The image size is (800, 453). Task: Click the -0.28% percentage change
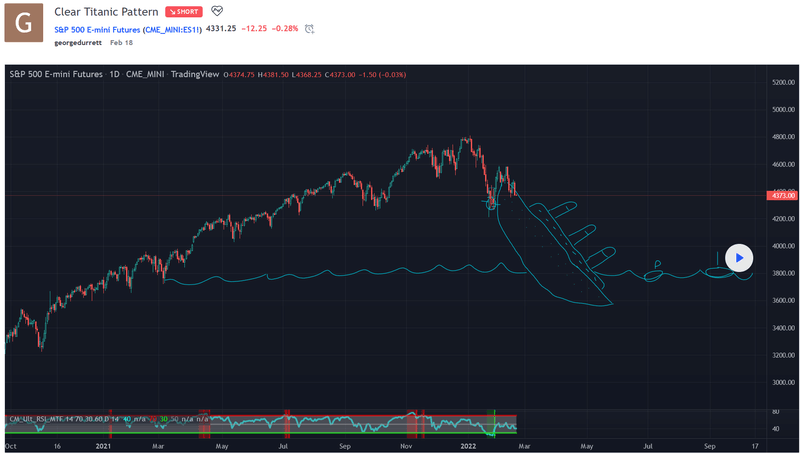285,29
